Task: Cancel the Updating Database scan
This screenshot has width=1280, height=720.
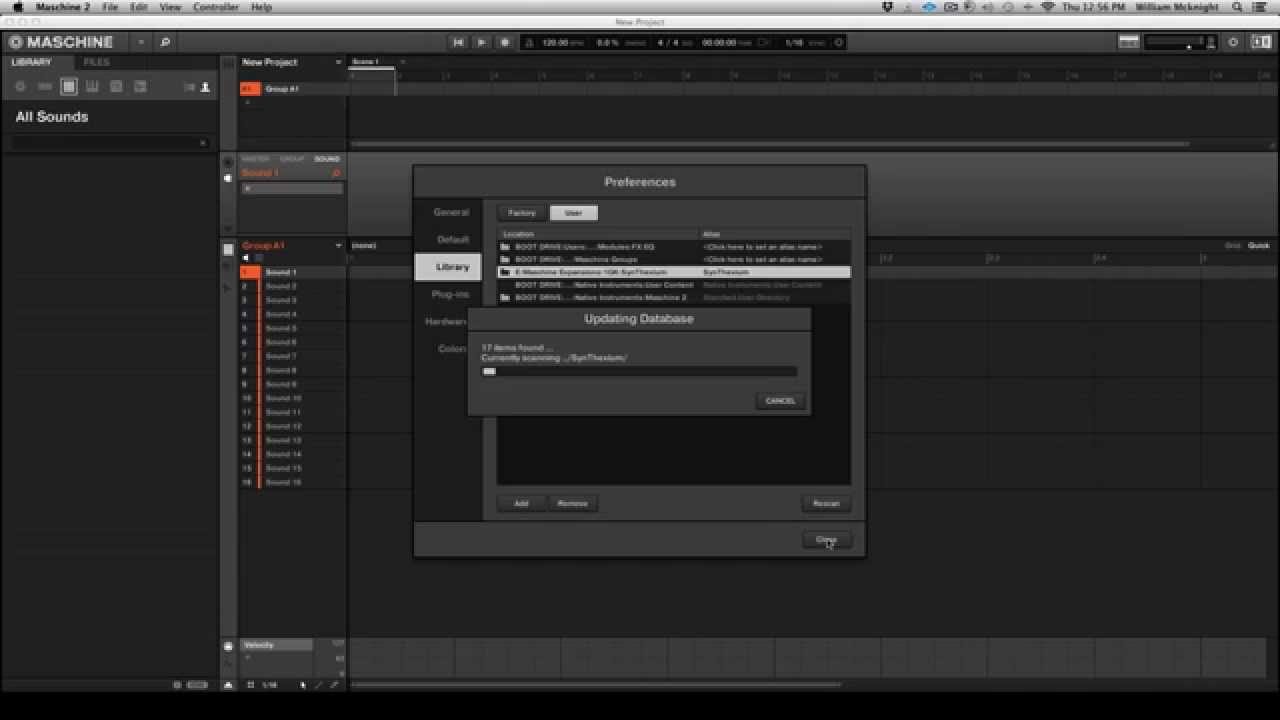Action: tap(780, 401)
